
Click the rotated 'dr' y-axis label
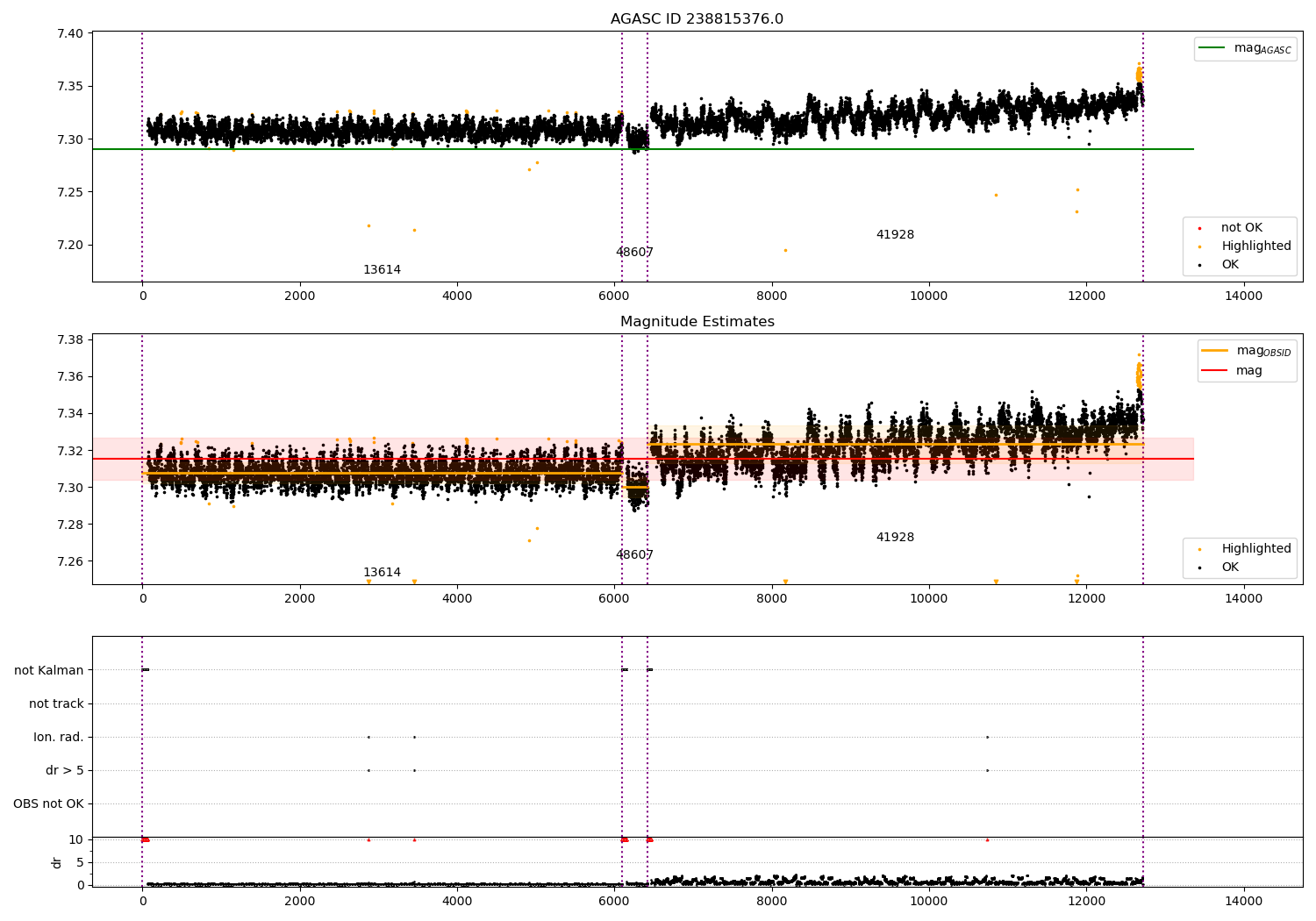57,862
